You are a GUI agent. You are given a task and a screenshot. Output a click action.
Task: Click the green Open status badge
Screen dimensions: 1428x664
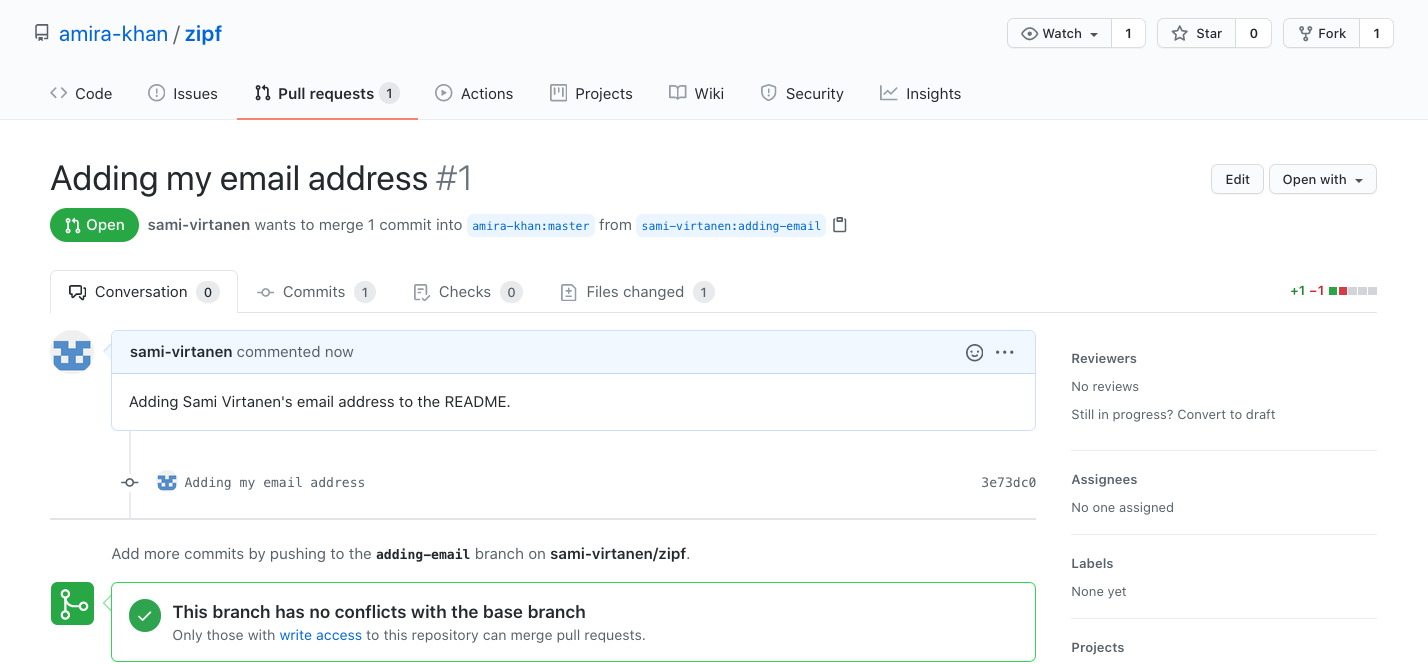pos(94,225)
